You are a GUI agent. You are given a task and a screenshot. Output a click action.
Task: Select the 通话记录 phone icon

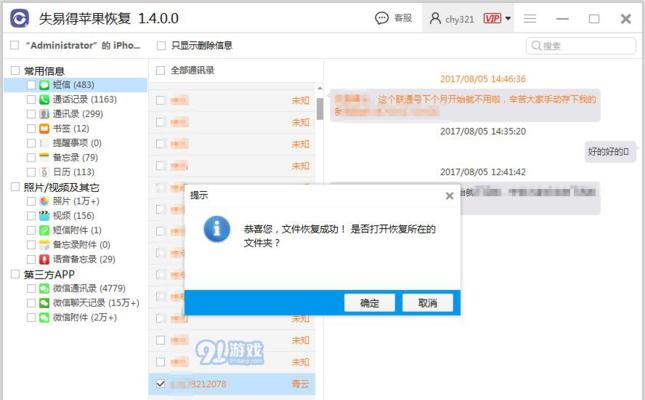tap(44, 100)
